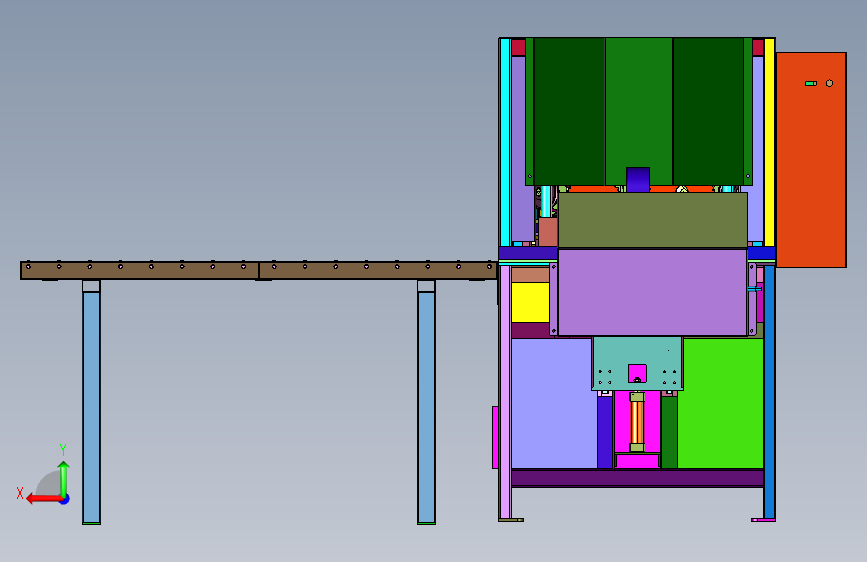Select the middle green top cover panel
This screenshot has height=562, width=867.
[x=639, y=103]
